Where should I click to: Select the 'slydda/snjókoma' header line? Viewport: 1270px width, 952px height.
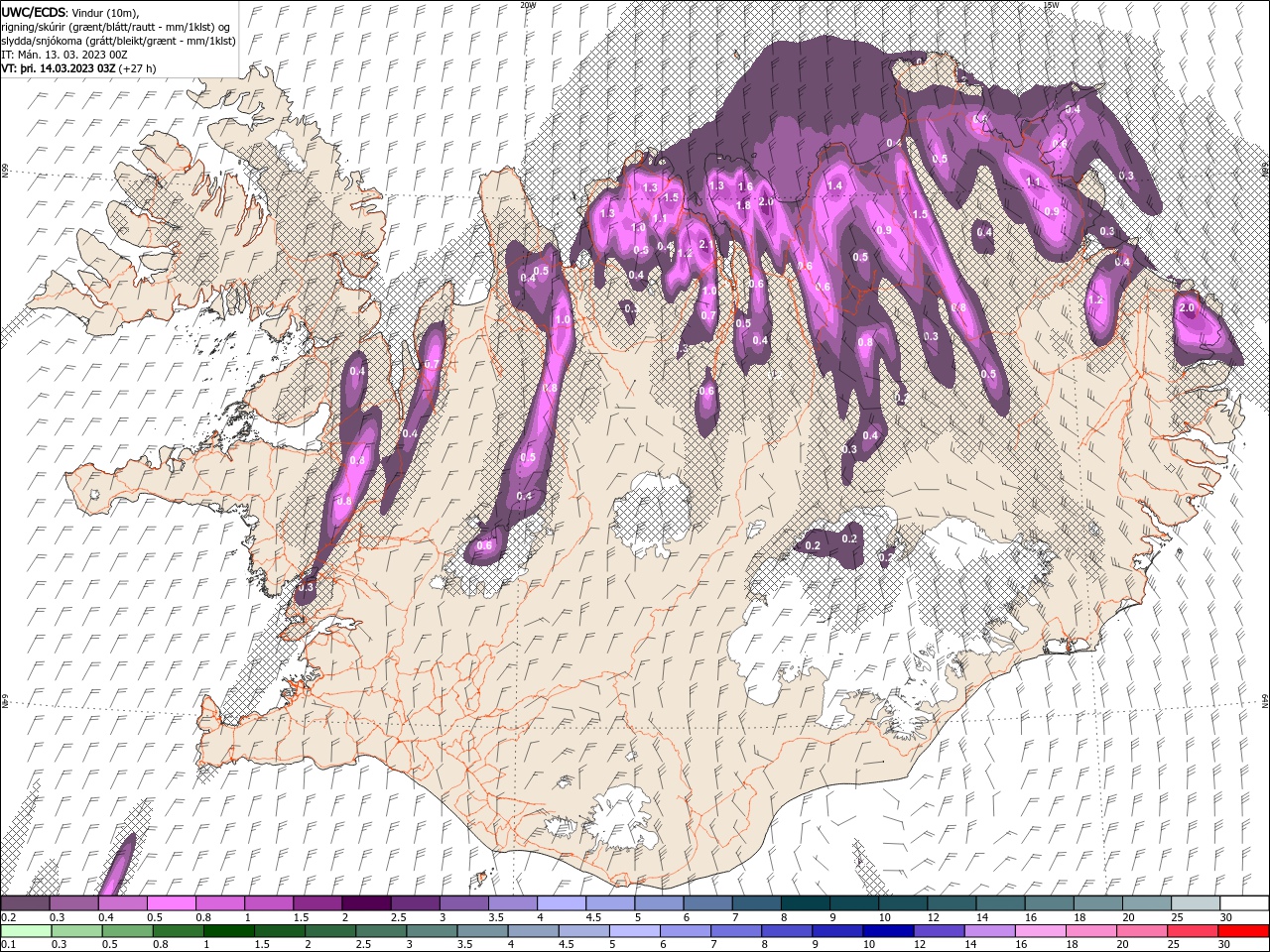tap(118, 41)
